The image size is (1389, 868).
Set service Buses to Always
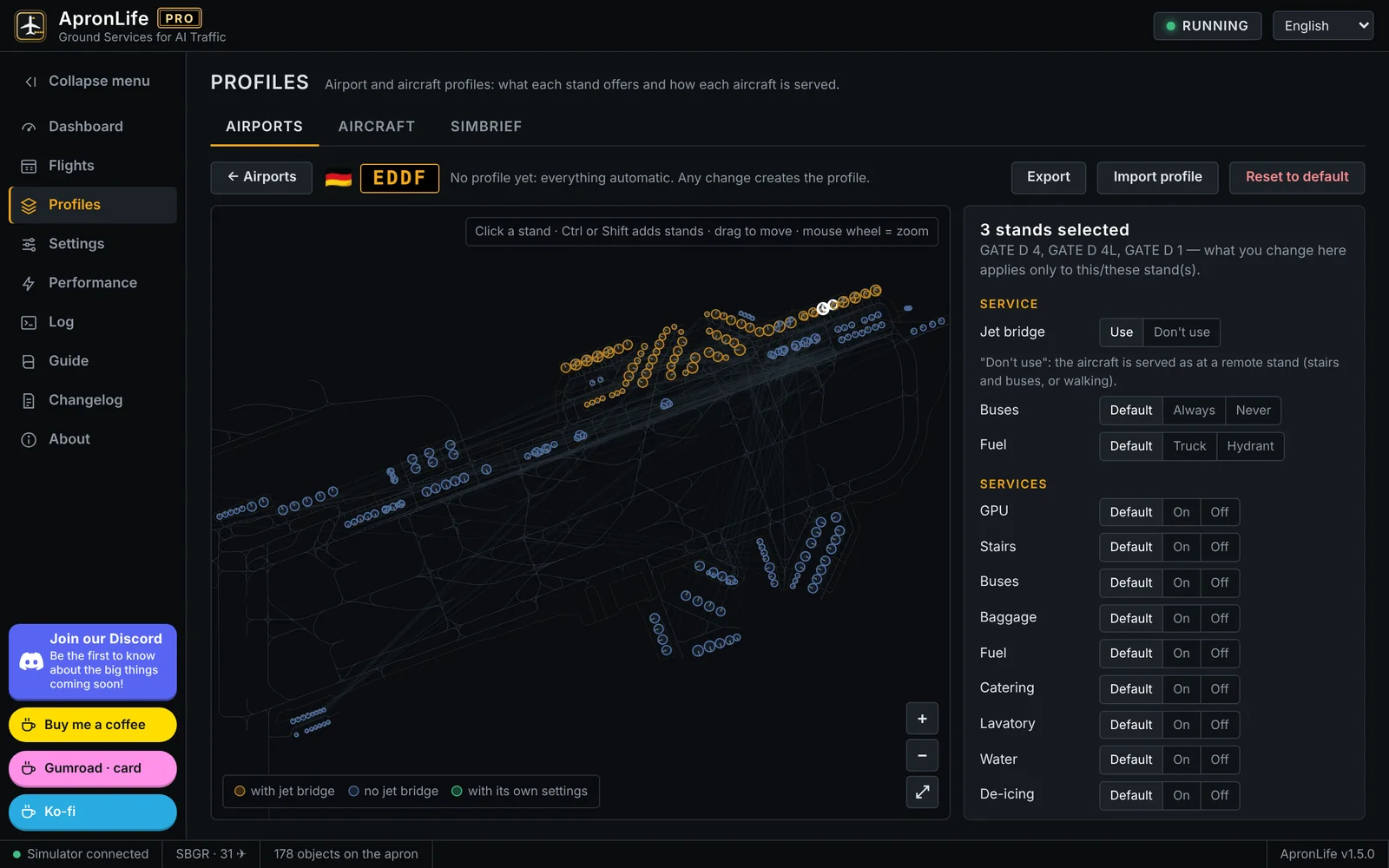pos(1194,411)
